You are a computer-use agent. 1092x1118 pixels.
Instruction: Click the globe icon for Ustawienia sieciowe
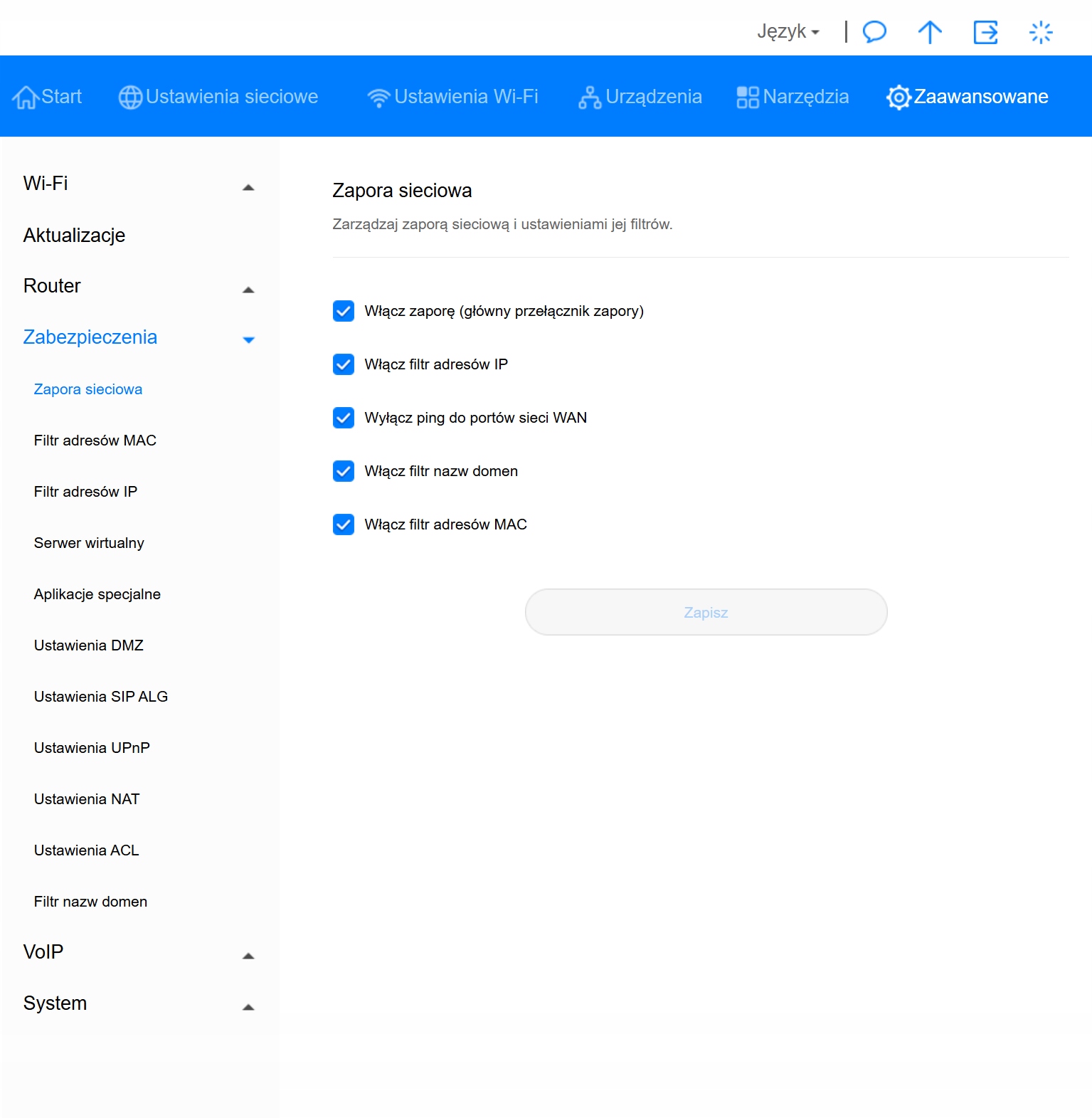130,97
